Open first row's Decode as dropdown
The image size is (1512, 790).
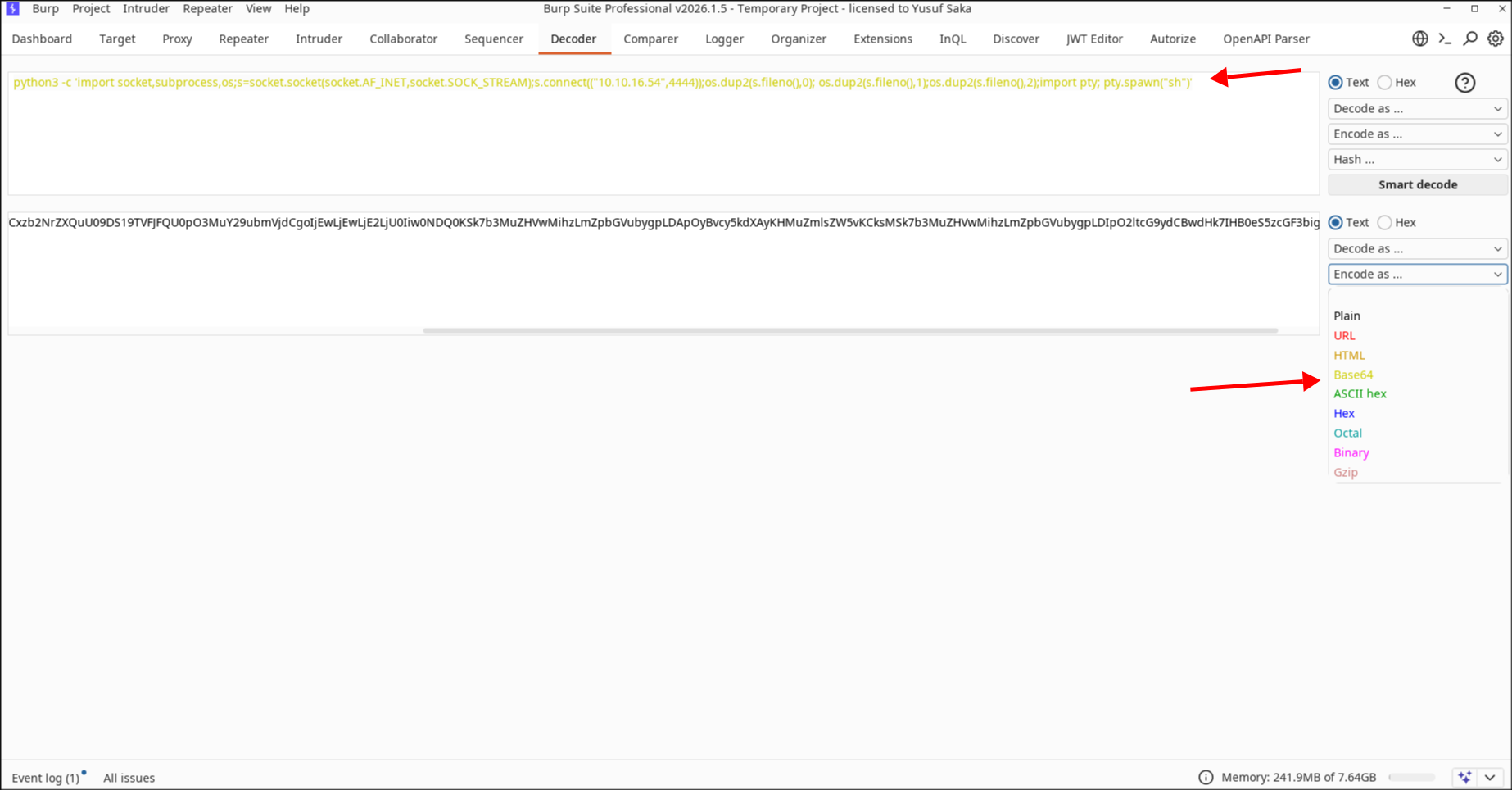[x=1417, y=108]
